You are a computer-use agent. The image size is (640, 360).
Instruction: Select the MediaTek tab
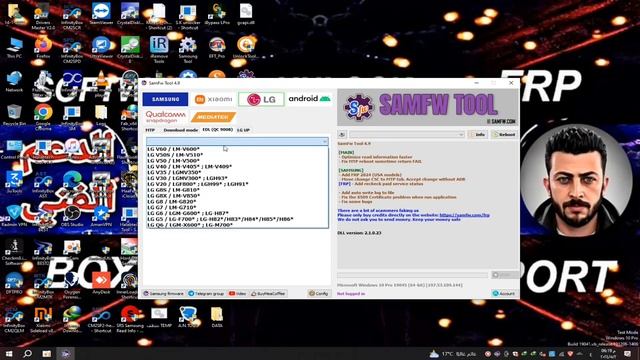[213, 117]
